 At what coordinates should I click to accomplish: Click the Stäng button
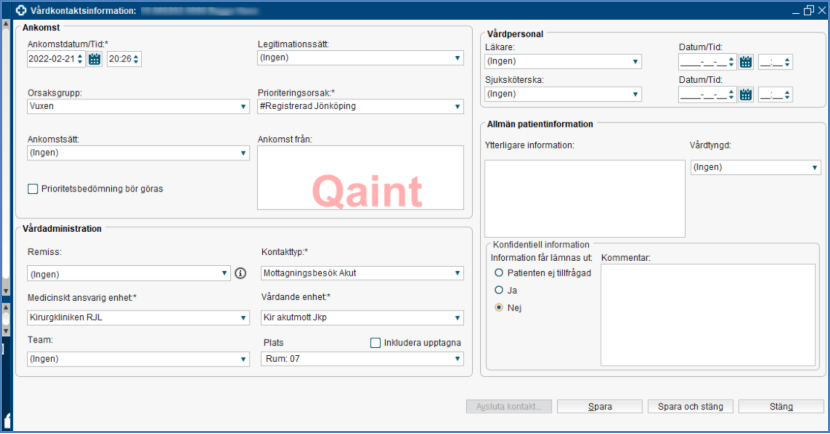pyautogui.click(x=780, y=407)
